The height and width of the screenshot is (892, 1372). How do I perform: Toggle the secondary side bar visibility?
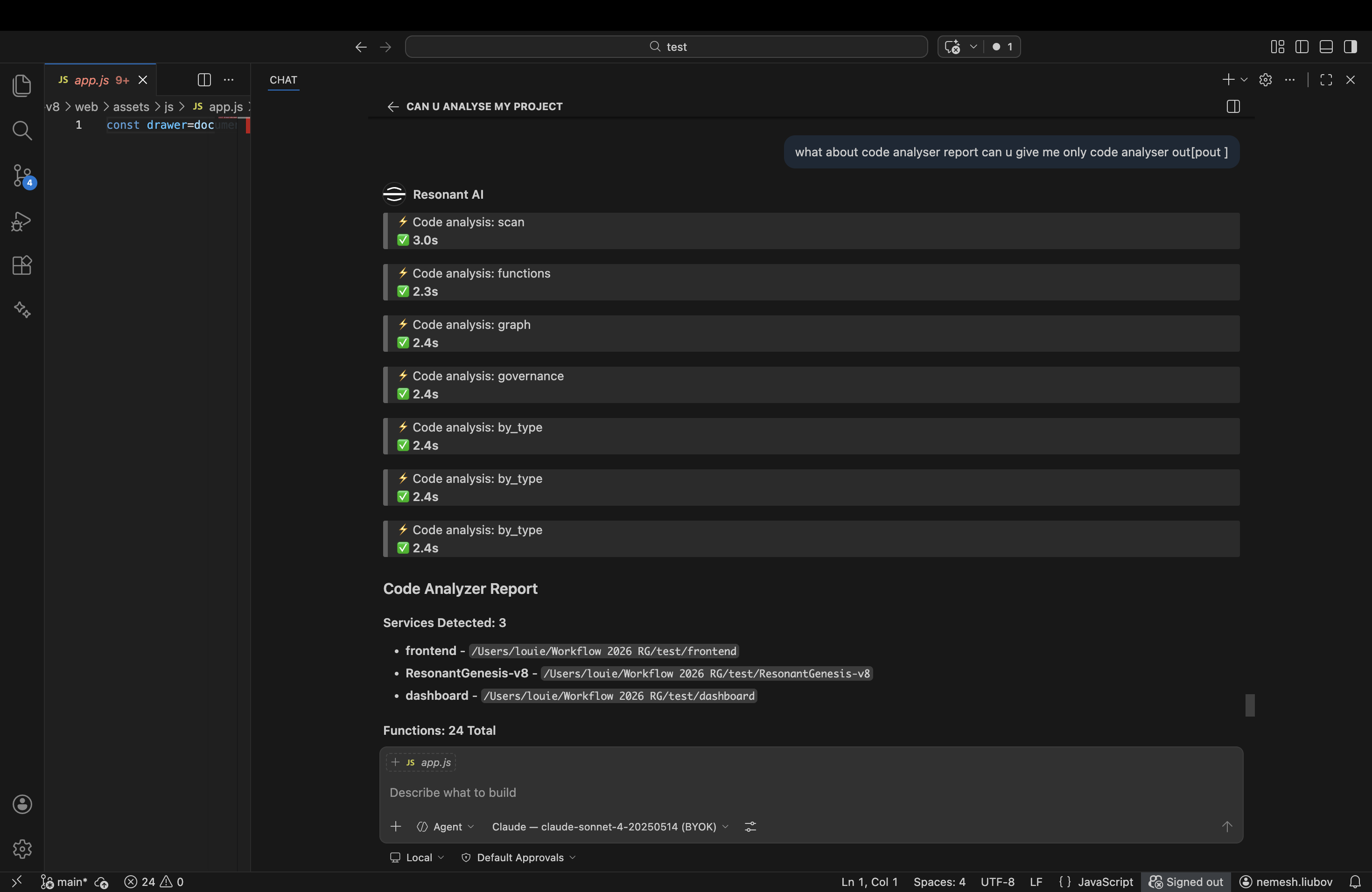click(1351, 47)
